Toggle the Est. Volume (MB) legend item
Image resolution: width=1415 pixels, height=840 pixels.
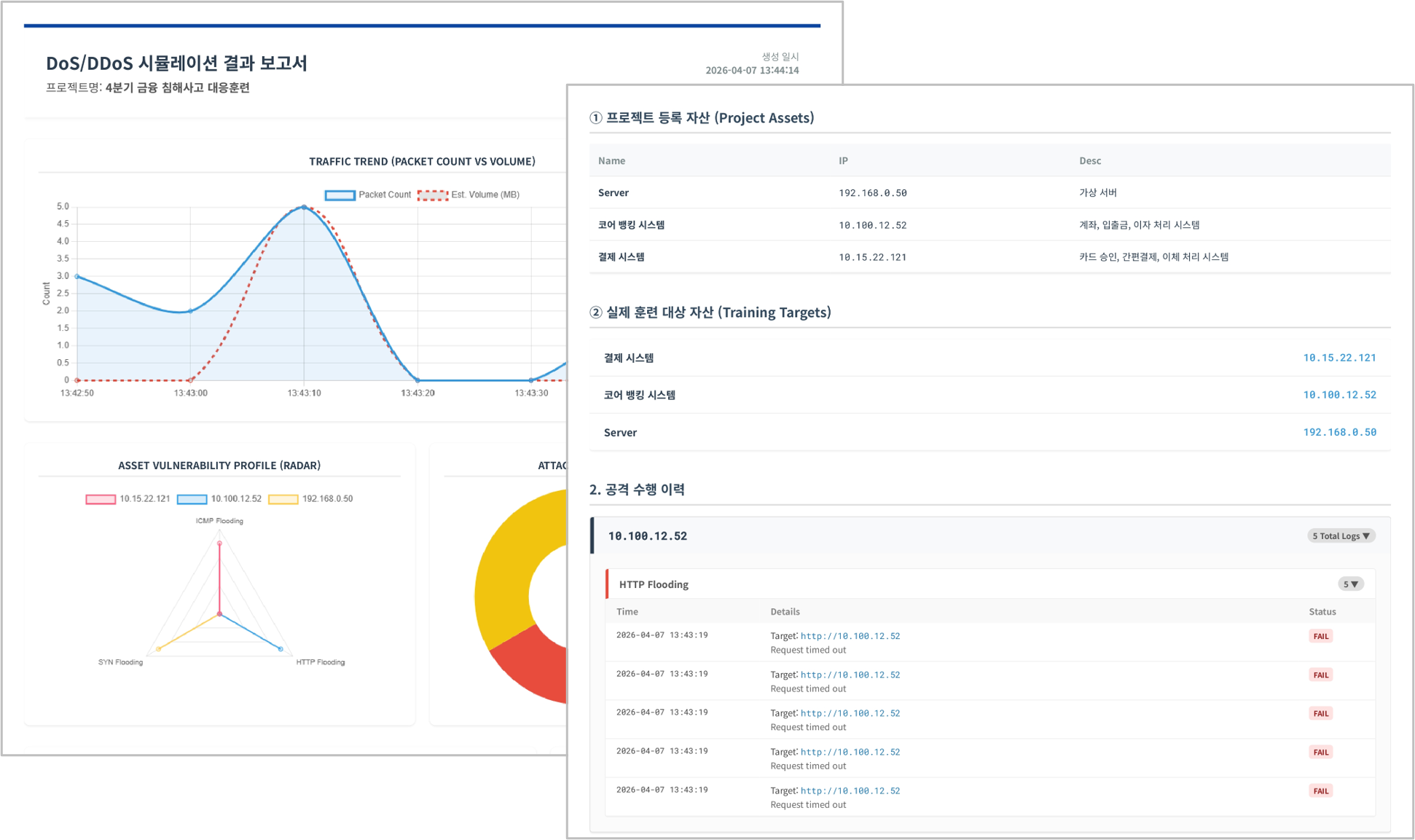tap(469, 195)
